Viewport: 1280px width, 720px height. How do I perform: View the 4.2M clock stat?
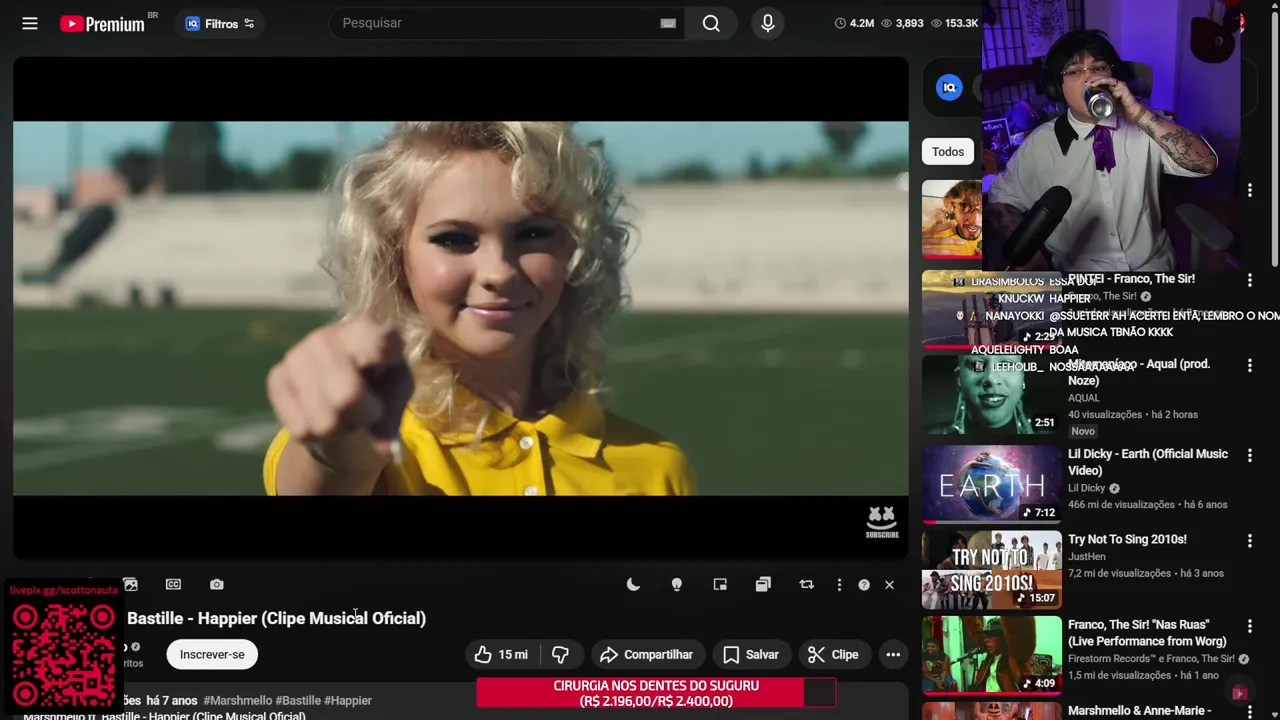pos(855,23)
